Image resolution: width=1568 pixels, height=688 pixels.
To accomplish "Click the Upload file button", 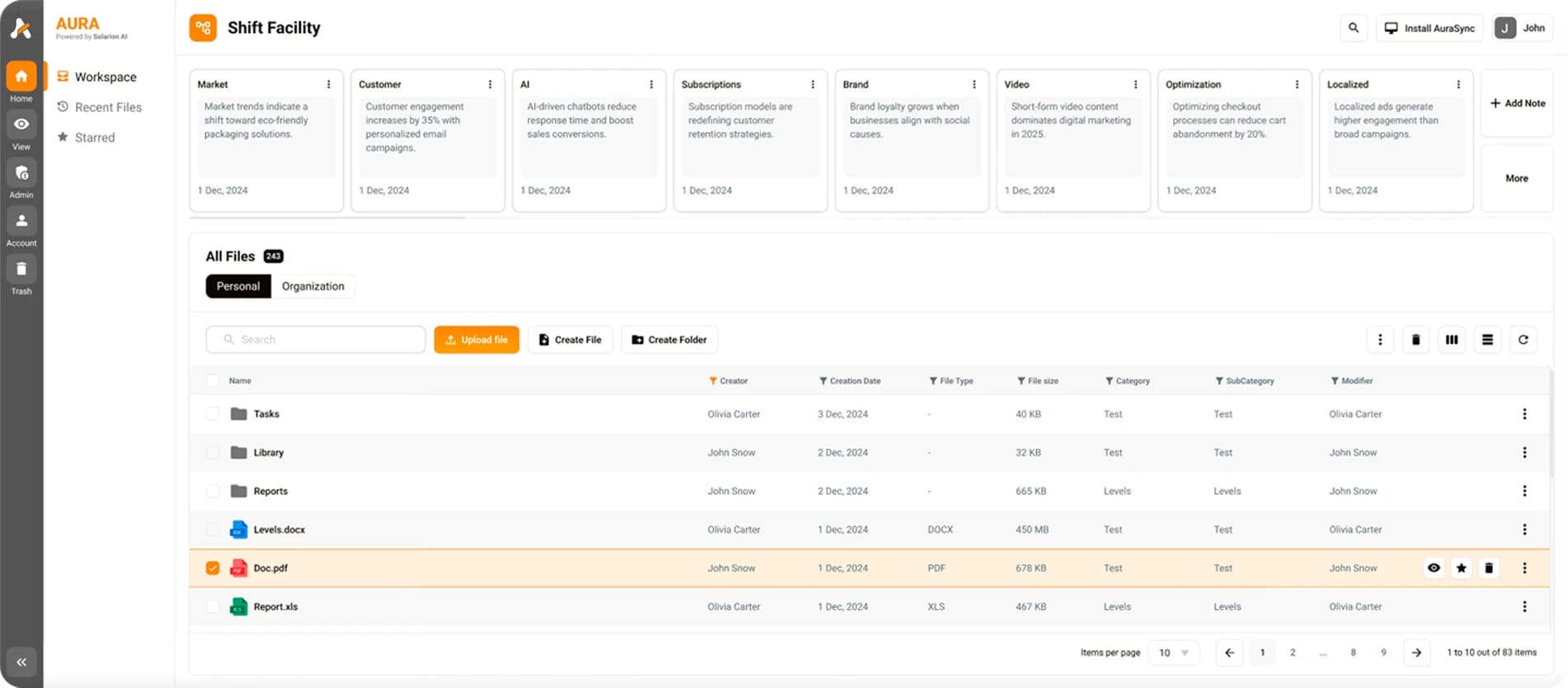I will [477, 340].
